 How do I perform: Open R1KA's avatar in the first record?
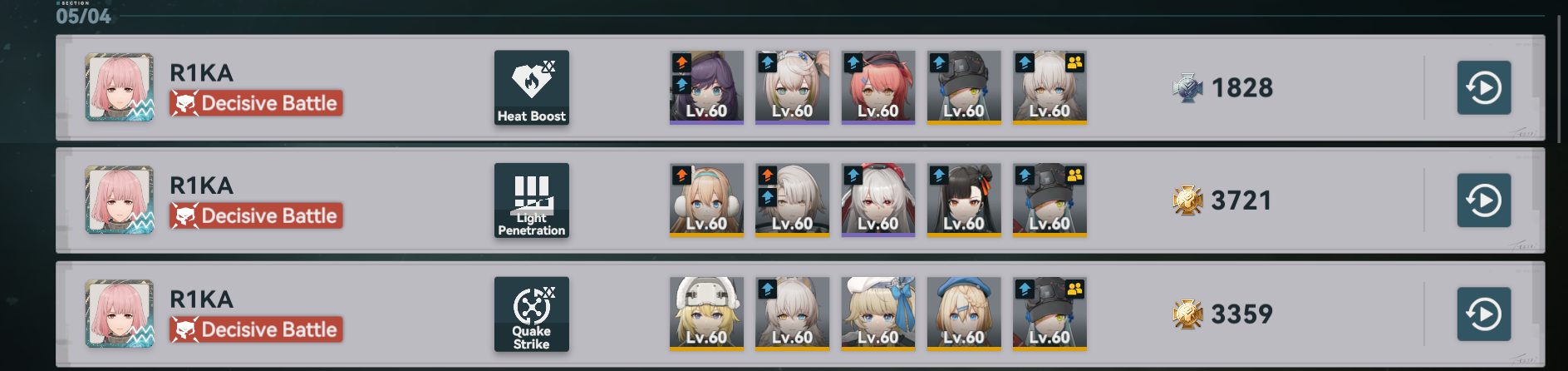[120, 87]
